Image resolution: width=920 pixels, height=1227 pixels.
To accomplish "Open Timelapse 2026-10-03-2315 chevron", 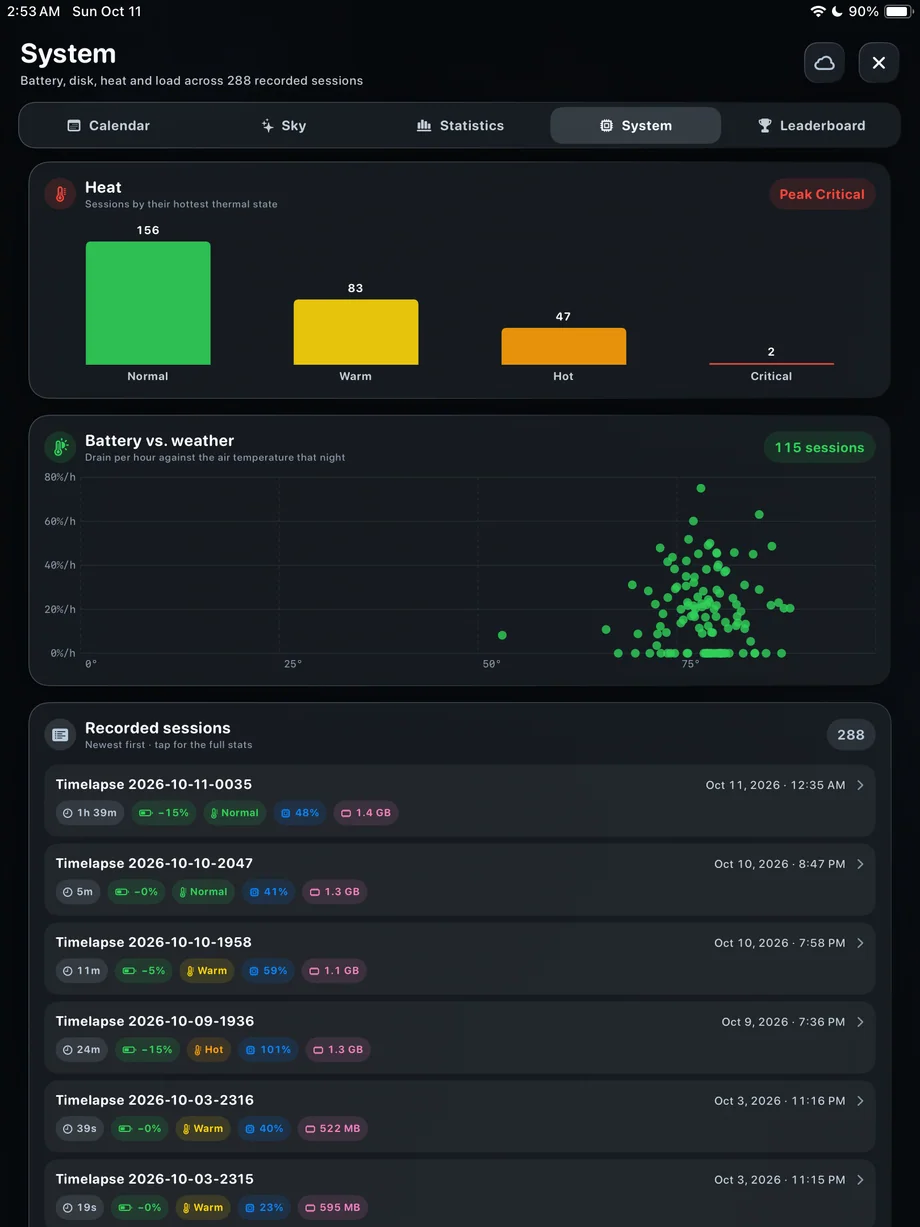I will [x=860, y=1180].
